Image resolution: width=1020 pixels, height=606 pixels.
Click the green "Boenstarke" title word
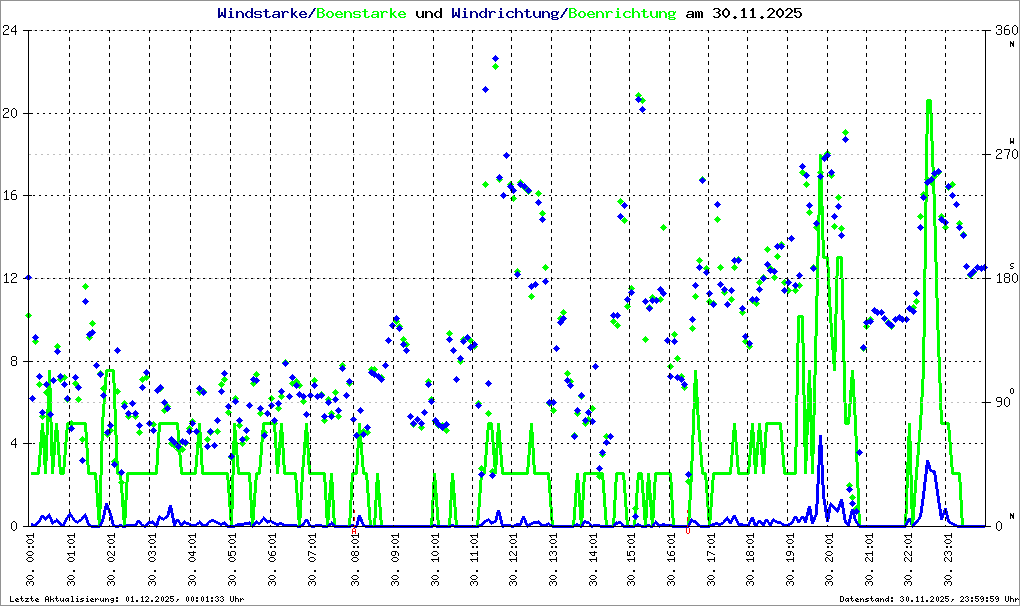[x=361, y=13]
